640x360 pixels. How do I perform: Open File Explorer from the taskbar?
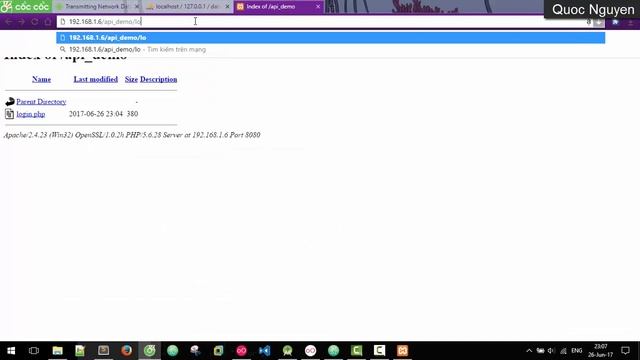point(58,351)
